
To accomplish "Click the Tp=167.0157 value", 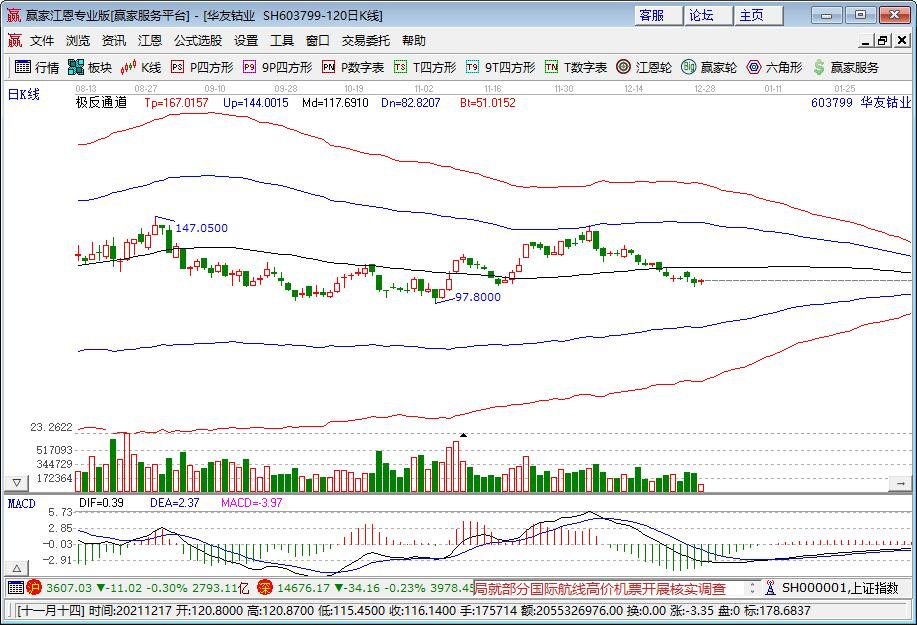I will click(x=176, y=103).
